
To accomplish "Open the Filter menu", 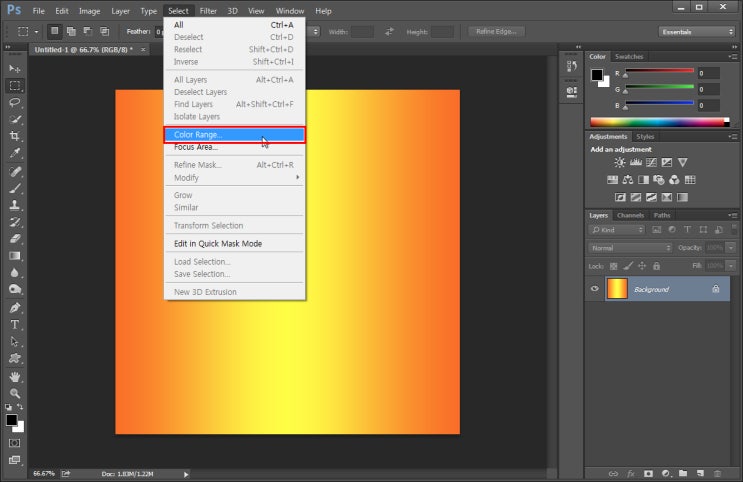I will coord(208,11).
